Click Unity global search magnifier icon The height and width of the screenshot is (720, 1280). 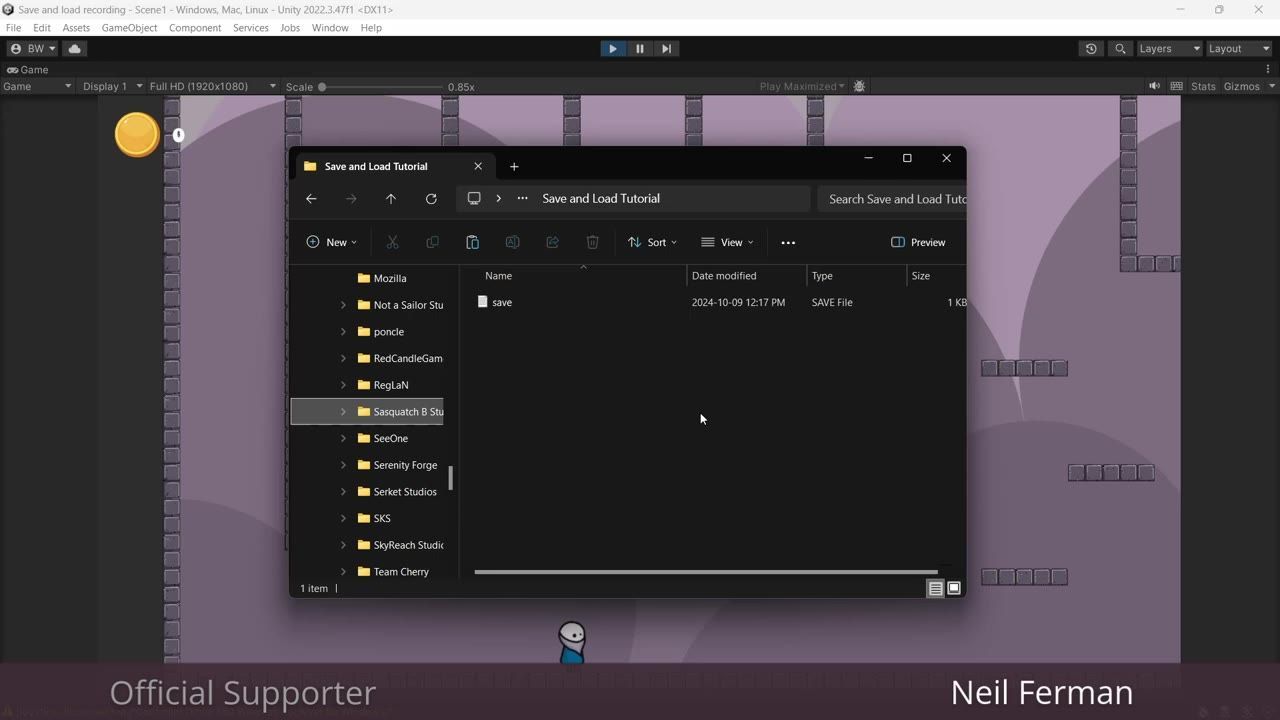pyautogui.click(x=1120, y=48)
